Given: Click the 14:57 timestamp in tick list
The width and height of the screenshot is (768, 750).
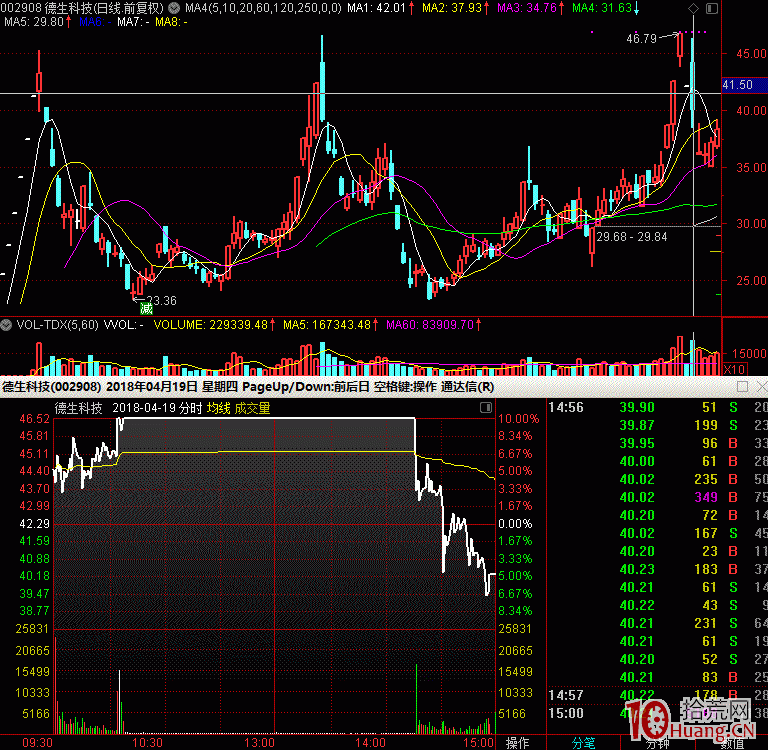Looking at the screenshot, I should [566, 695].
